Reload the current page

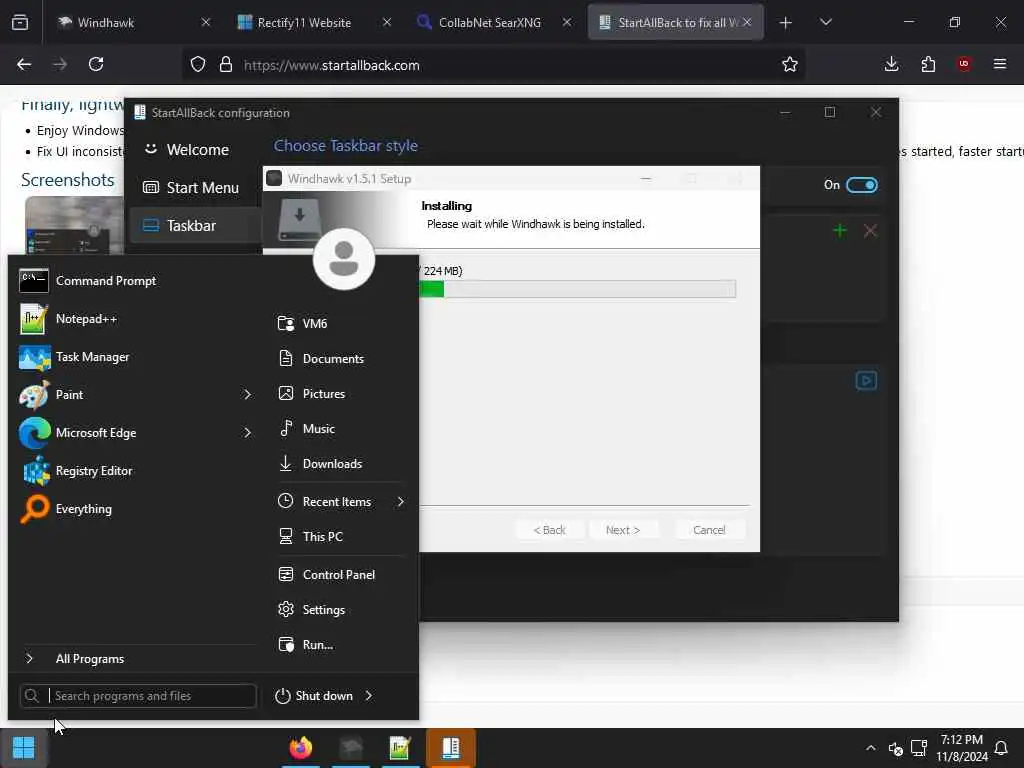[x=96, y=65]
